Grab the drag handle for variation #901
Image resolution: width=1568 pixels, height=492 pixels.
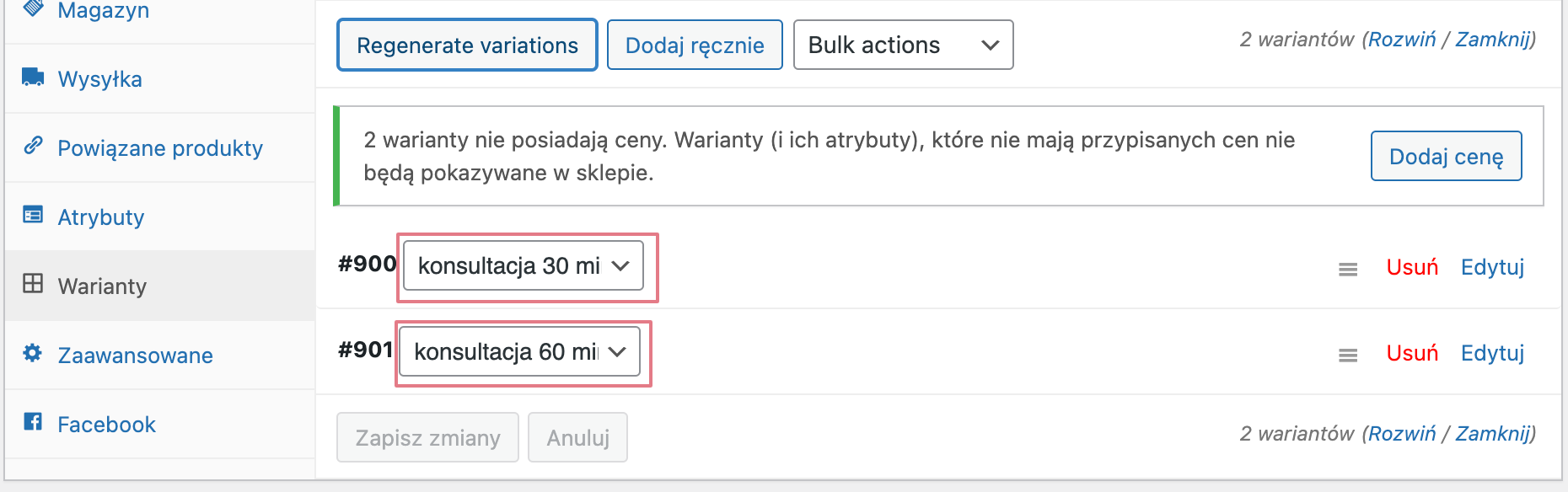pyautogui.click(x=1348, y=356)
